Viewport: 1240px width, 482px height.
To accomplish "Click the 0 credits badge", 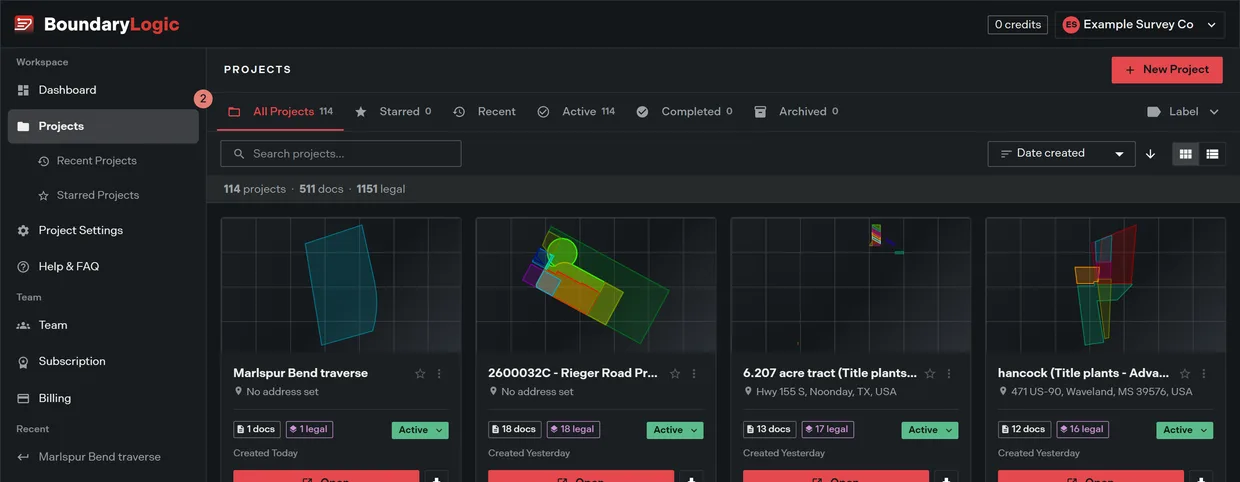I will (1018, 24).
